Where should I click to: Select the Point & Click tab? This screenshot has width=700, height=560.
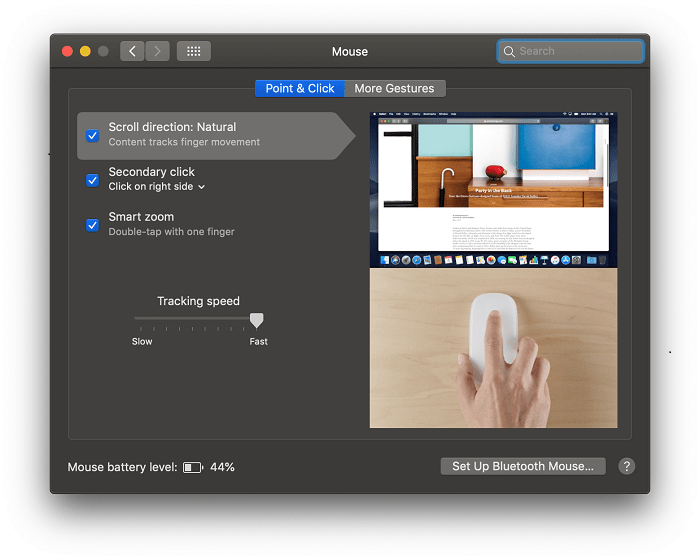tap(300, 88)
